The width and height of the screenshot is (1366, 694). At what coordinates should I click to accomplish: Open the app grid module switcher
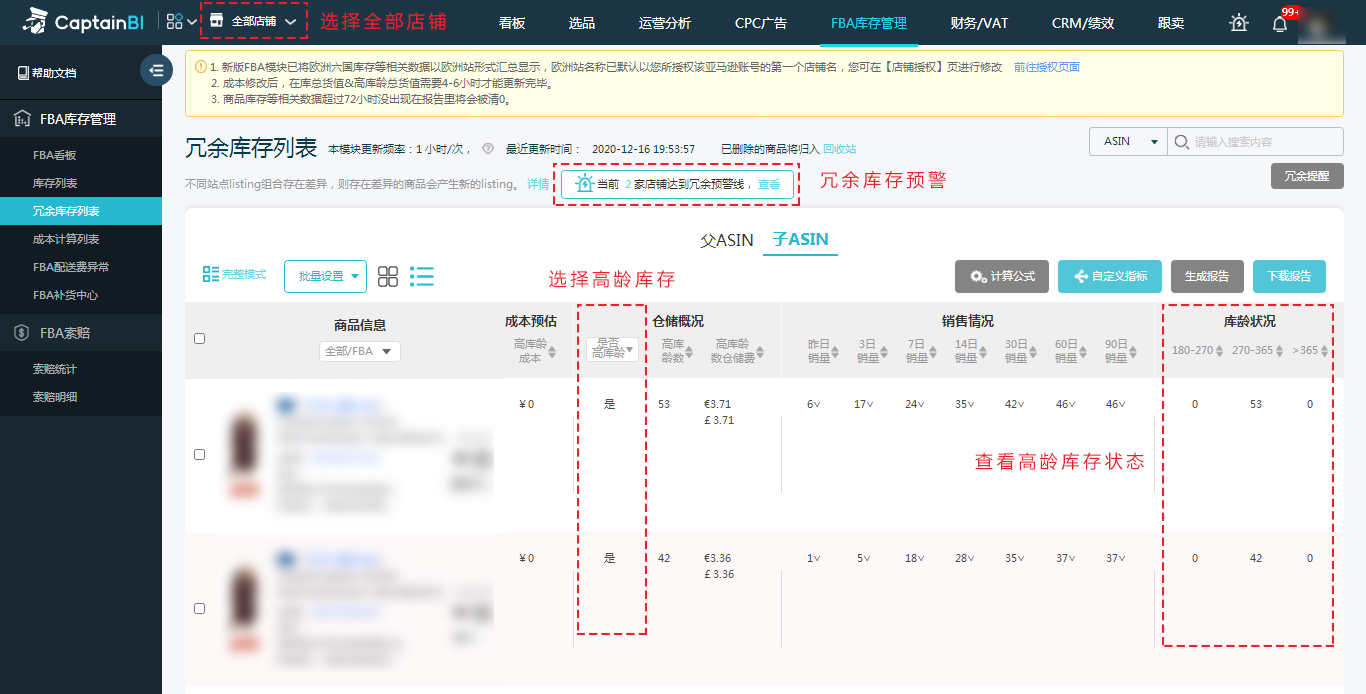182,22
